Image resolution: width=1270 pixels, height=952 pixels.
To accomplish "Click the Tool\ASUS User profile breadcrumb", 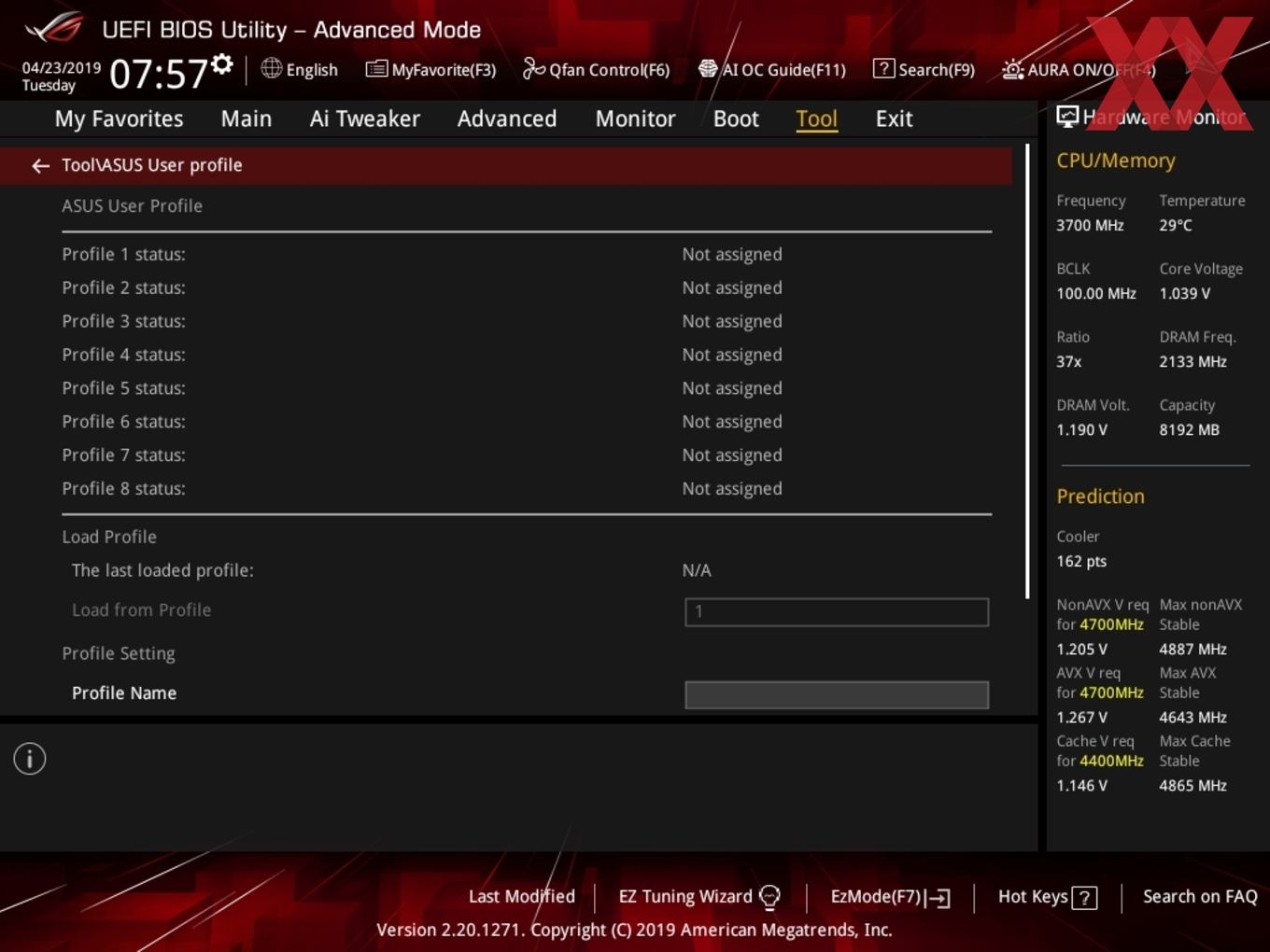I will [x=151, y=165].
